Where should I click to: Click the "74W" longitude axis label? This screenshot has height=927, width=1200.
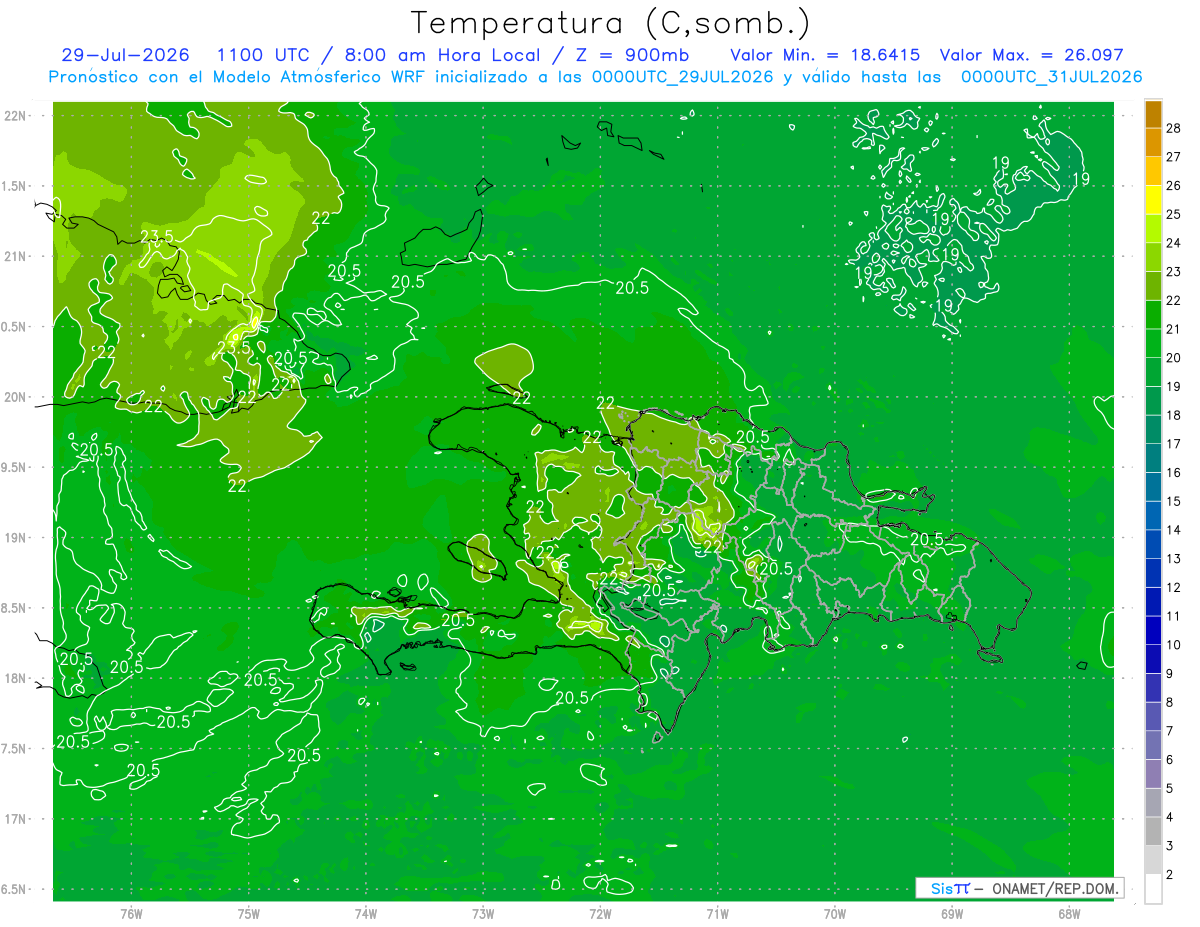[x=366, y=915]
